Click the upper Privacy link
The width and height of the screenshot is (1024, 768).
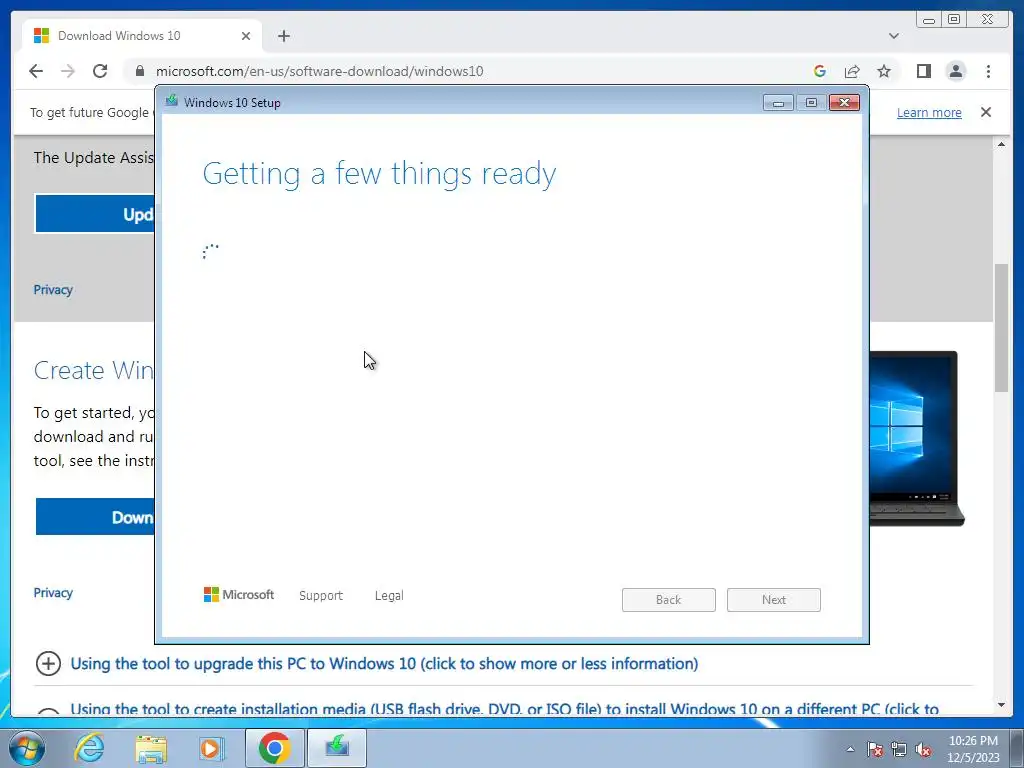[x=53, y=290]
